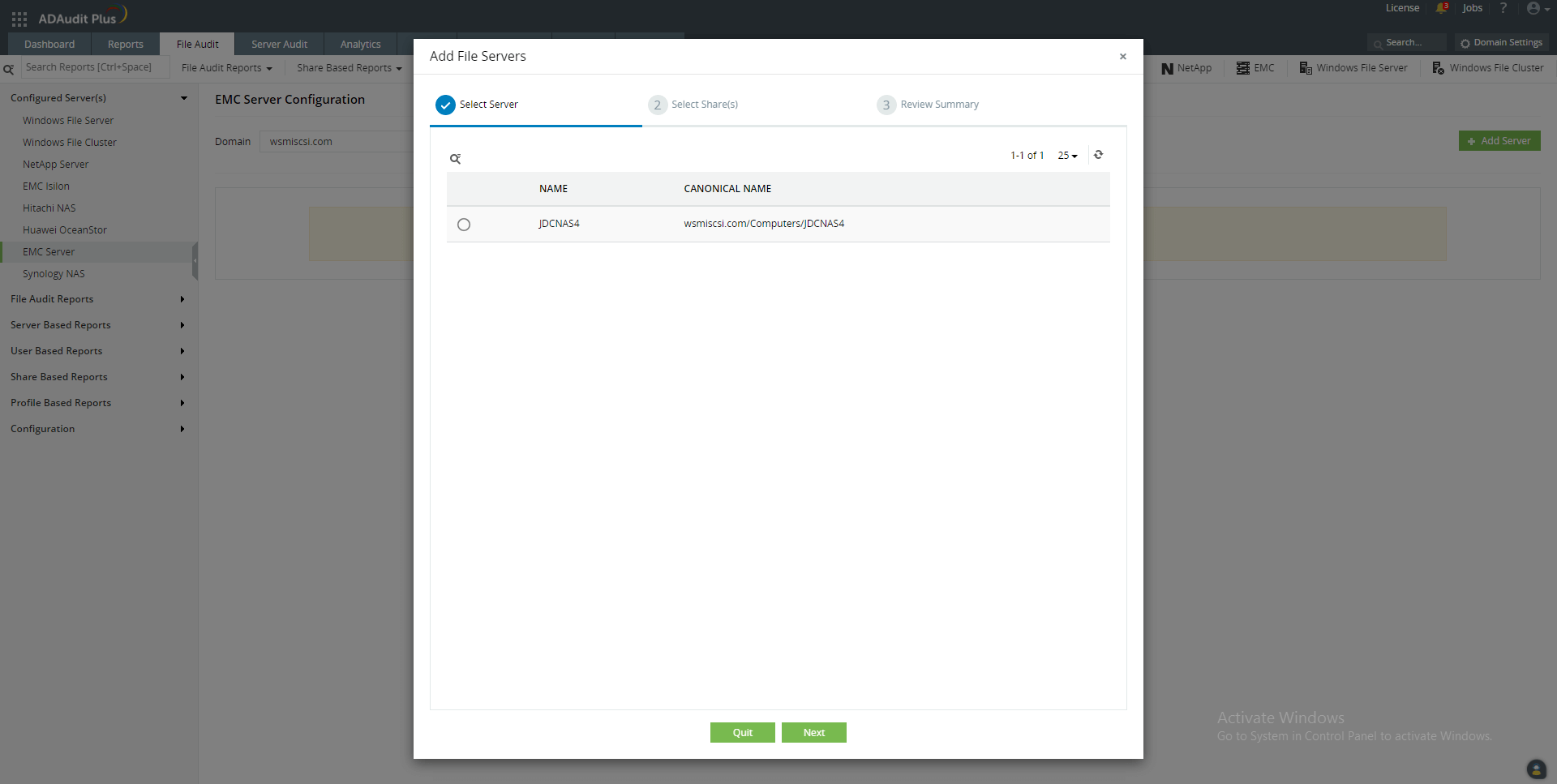Open the help question mark icon

(1503, 9)
